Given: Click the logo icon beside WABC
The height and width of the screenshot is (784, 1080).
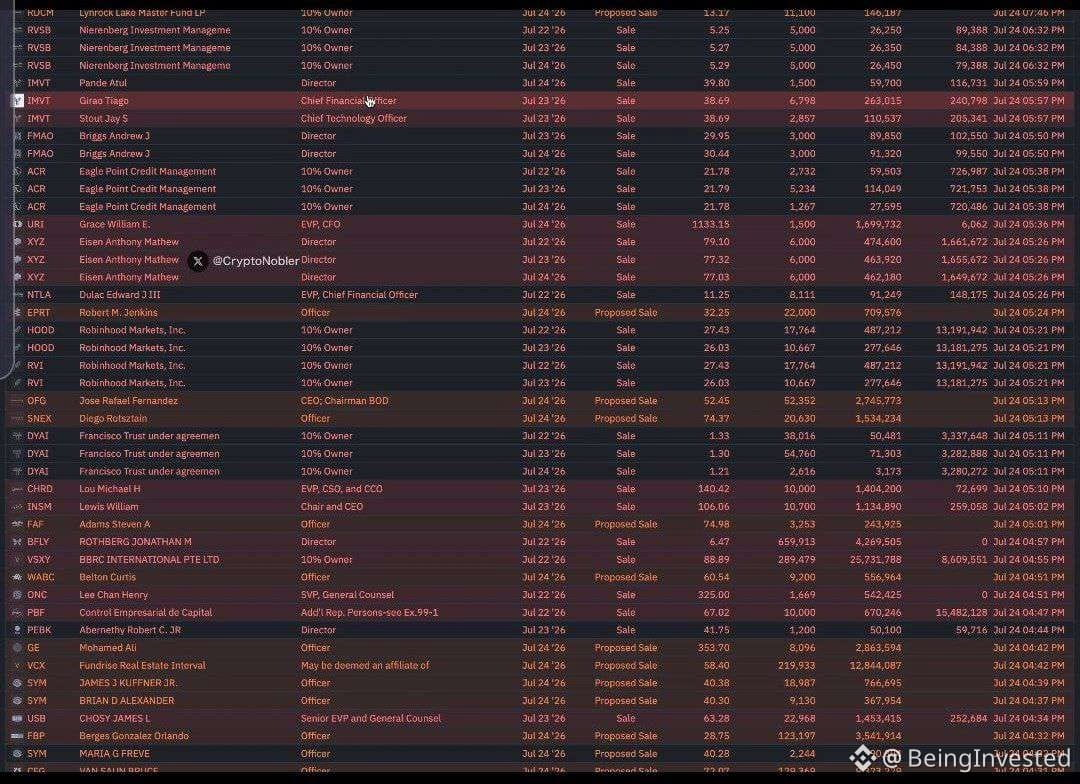Looking at the screenshot, I should point(18,577).
